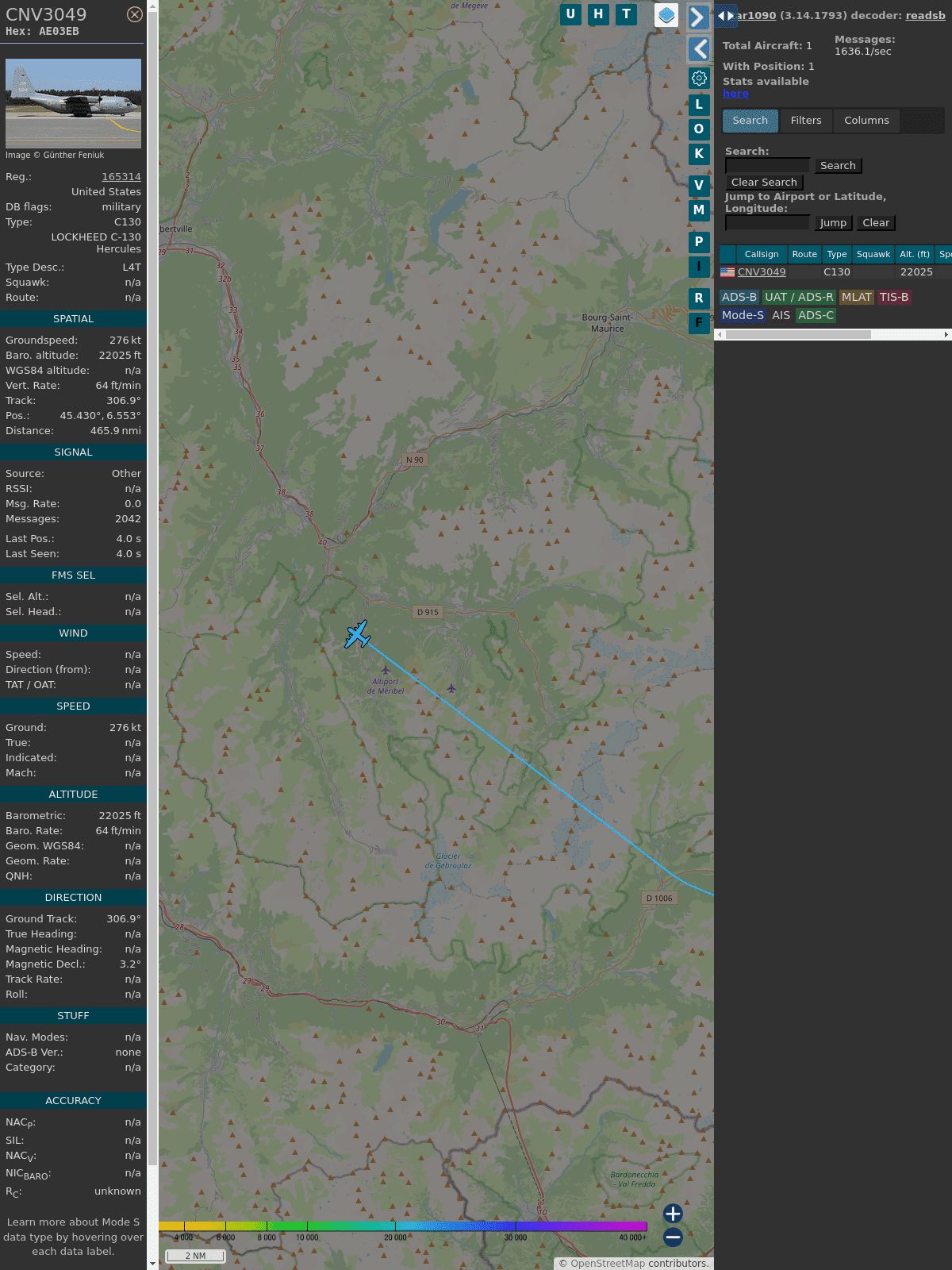Toggle the U map button
This screenshot has width=952, height=1270.
coord(570,14)
